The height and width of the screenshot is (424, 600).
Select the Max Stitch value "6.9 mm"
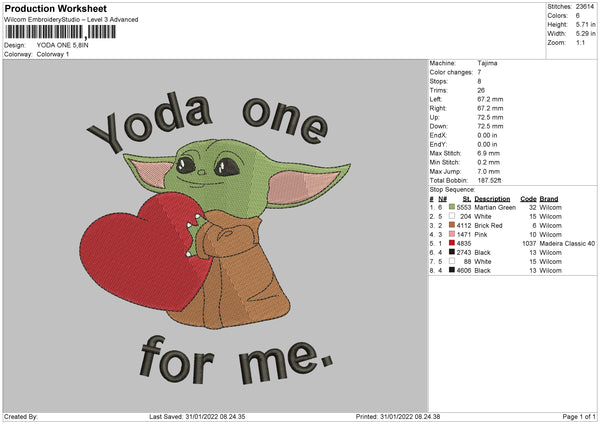click(x=489, y=153)
